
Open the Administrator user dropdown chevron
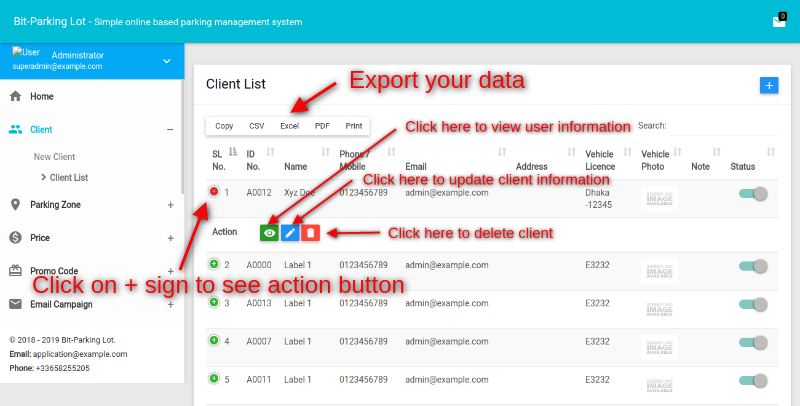coord(167,61)
